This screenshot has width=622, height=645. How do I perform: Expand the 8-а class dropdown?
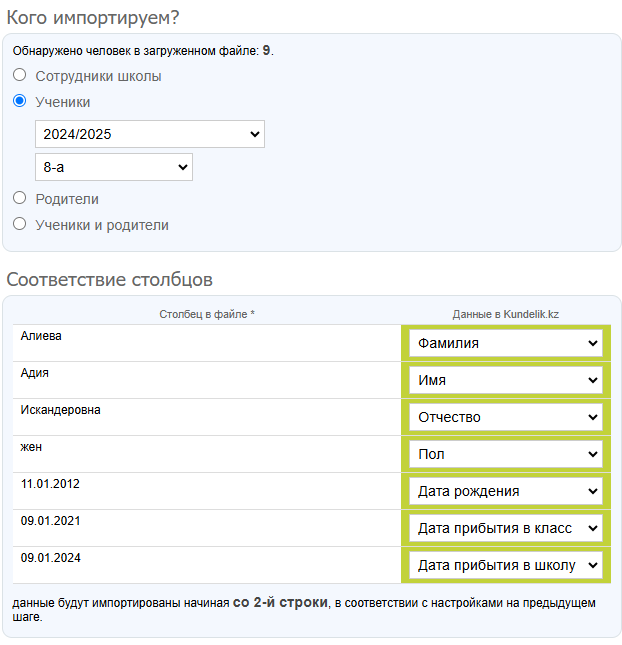pyautogui.click(x=113, y=167)
